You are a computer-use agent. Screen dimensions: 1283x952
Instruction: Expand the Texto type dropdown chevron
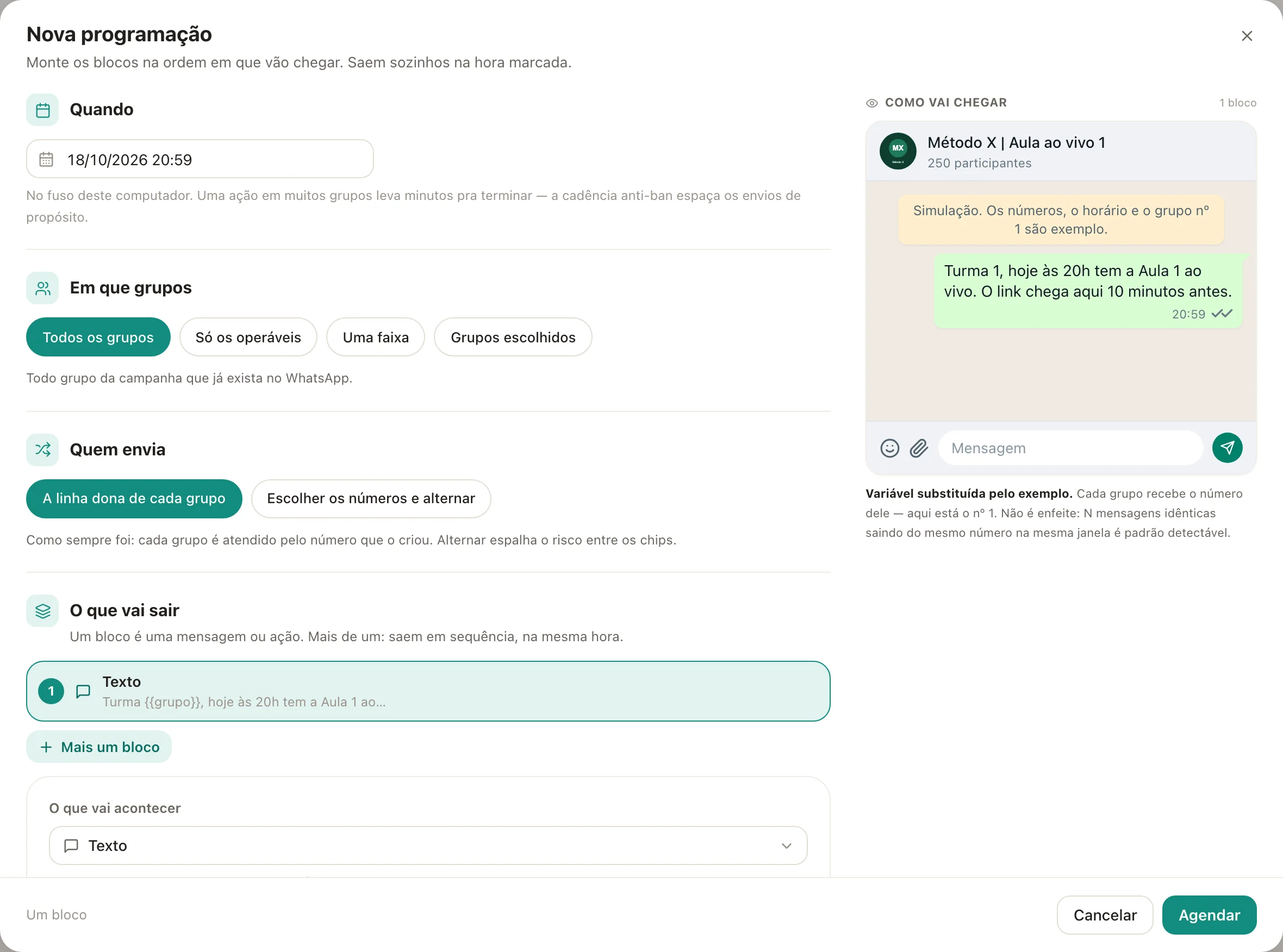click(x=787, y=845)
